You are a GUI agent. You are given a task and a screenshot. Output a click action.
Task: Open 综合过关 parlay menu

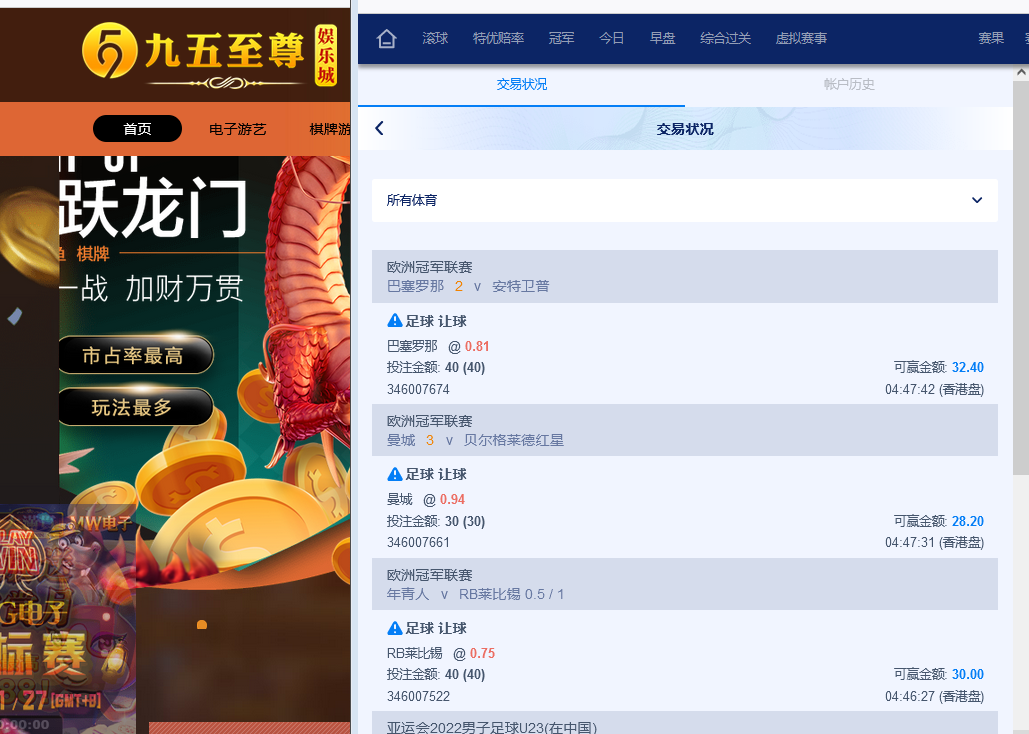tap(725, 38)
